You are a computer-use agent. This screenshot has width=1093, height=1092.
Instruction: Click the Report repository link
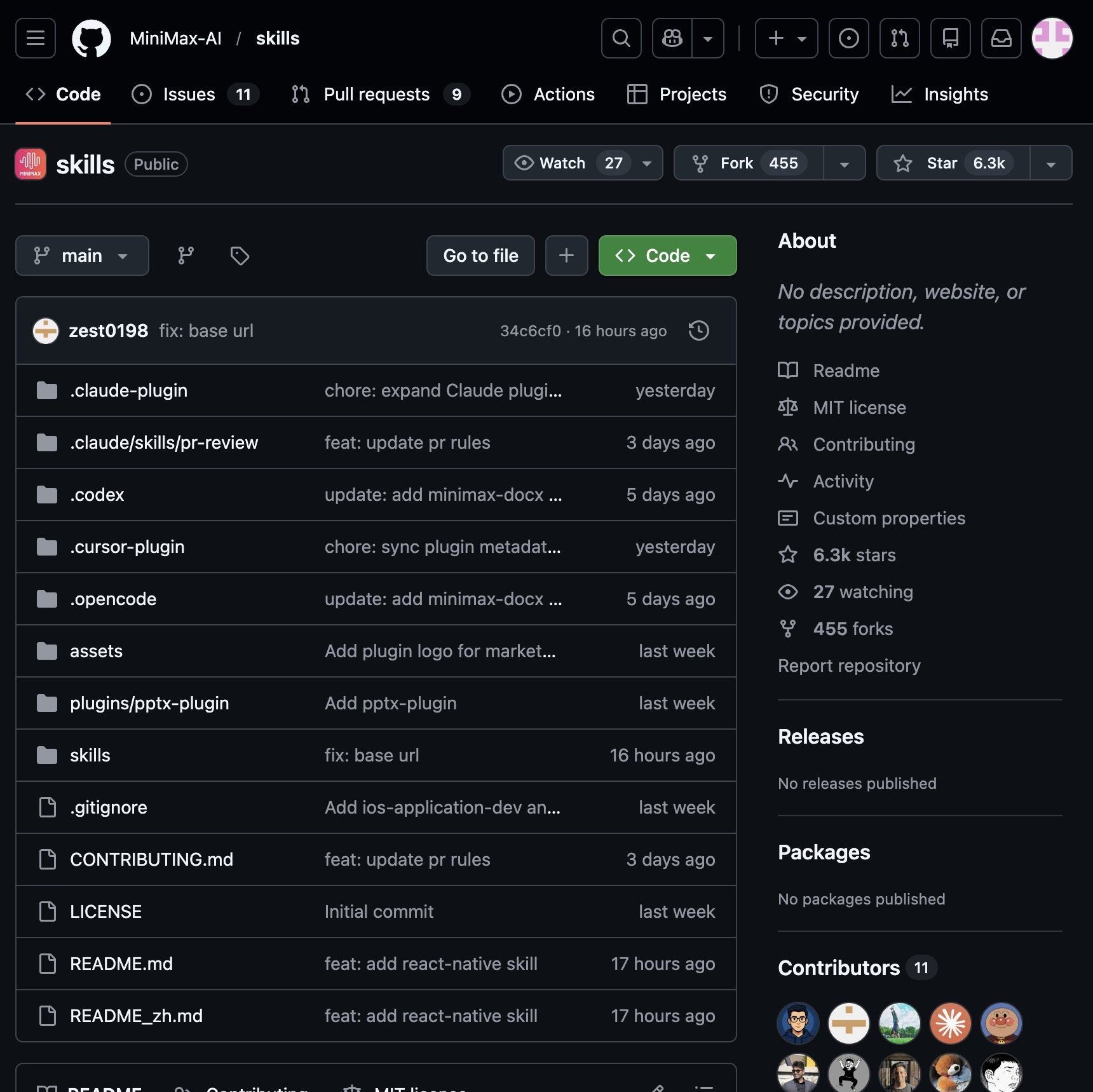coord(849,665)
